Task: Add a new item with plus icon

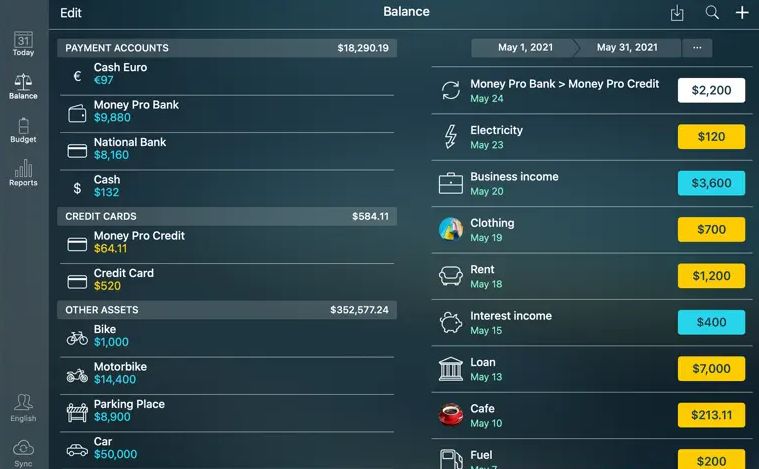Action: (x=742, y=13)
